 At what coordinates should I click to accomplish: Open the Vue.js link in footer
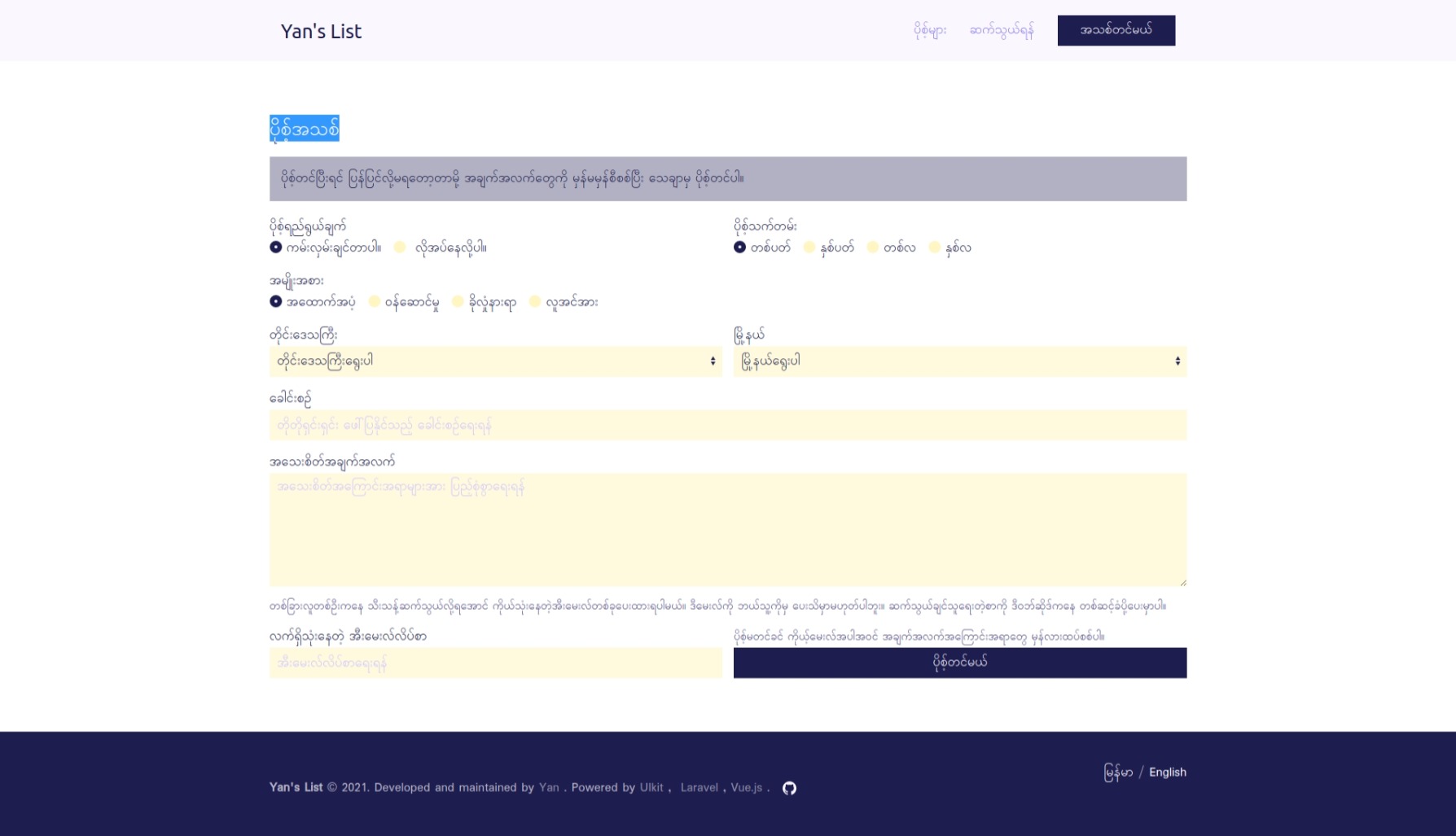747,788
